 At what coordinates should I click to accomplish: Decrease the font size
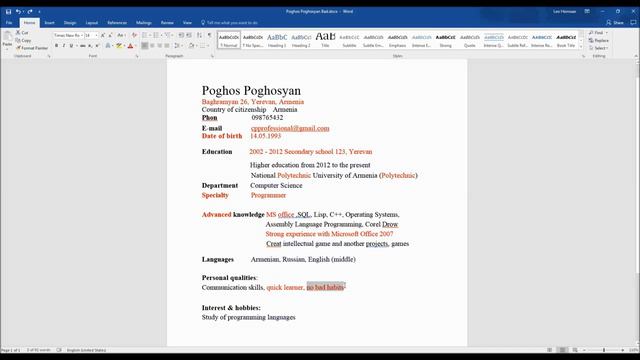(110, 36)
